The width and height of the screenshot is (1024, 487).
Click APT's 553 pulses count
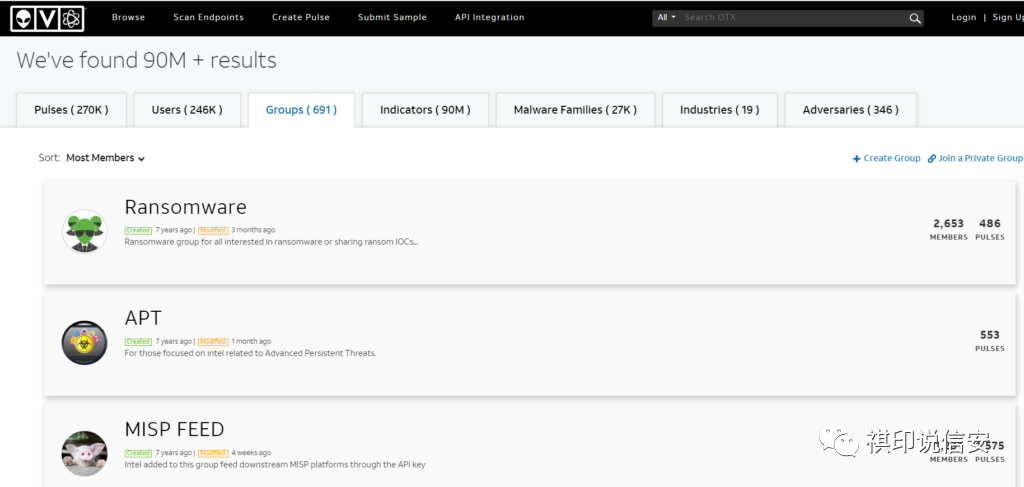[990, 341]
